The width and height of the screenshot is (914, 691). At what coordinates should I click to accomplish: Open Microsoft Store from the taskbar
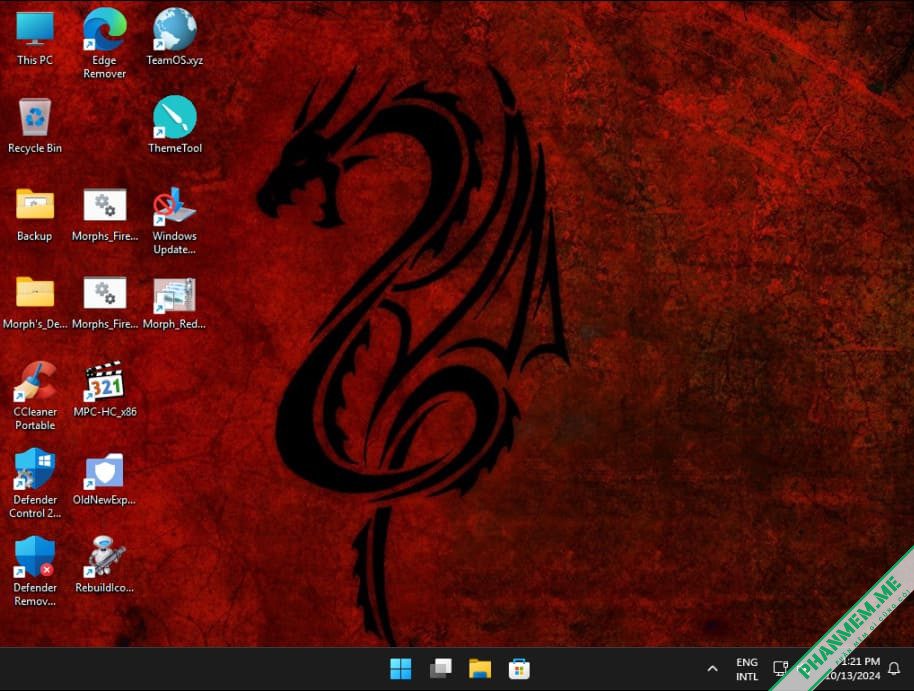coord(519,669)
